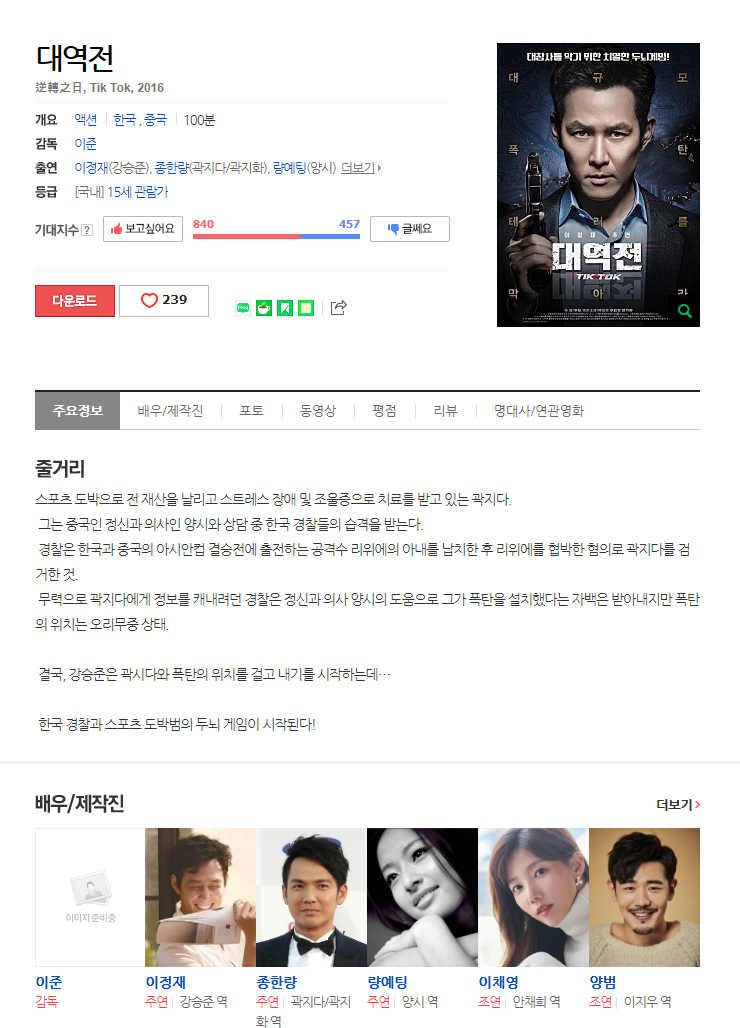Click the expectation index red-blue bar

(x=276, y=236)
